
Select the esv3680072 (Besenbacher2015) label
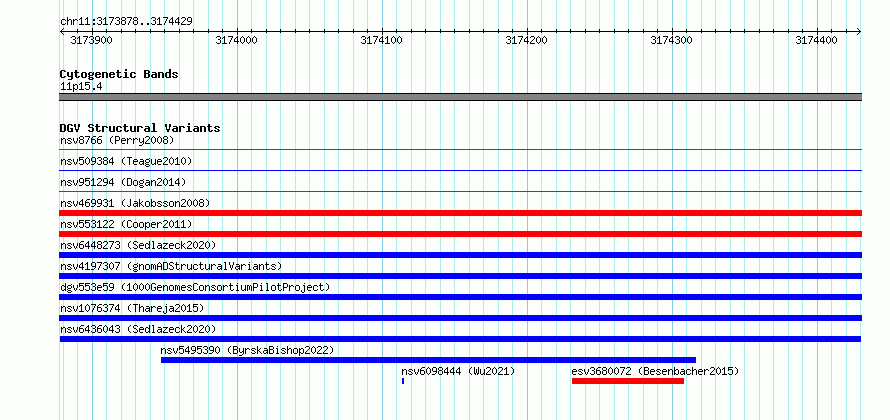[655, 371]
